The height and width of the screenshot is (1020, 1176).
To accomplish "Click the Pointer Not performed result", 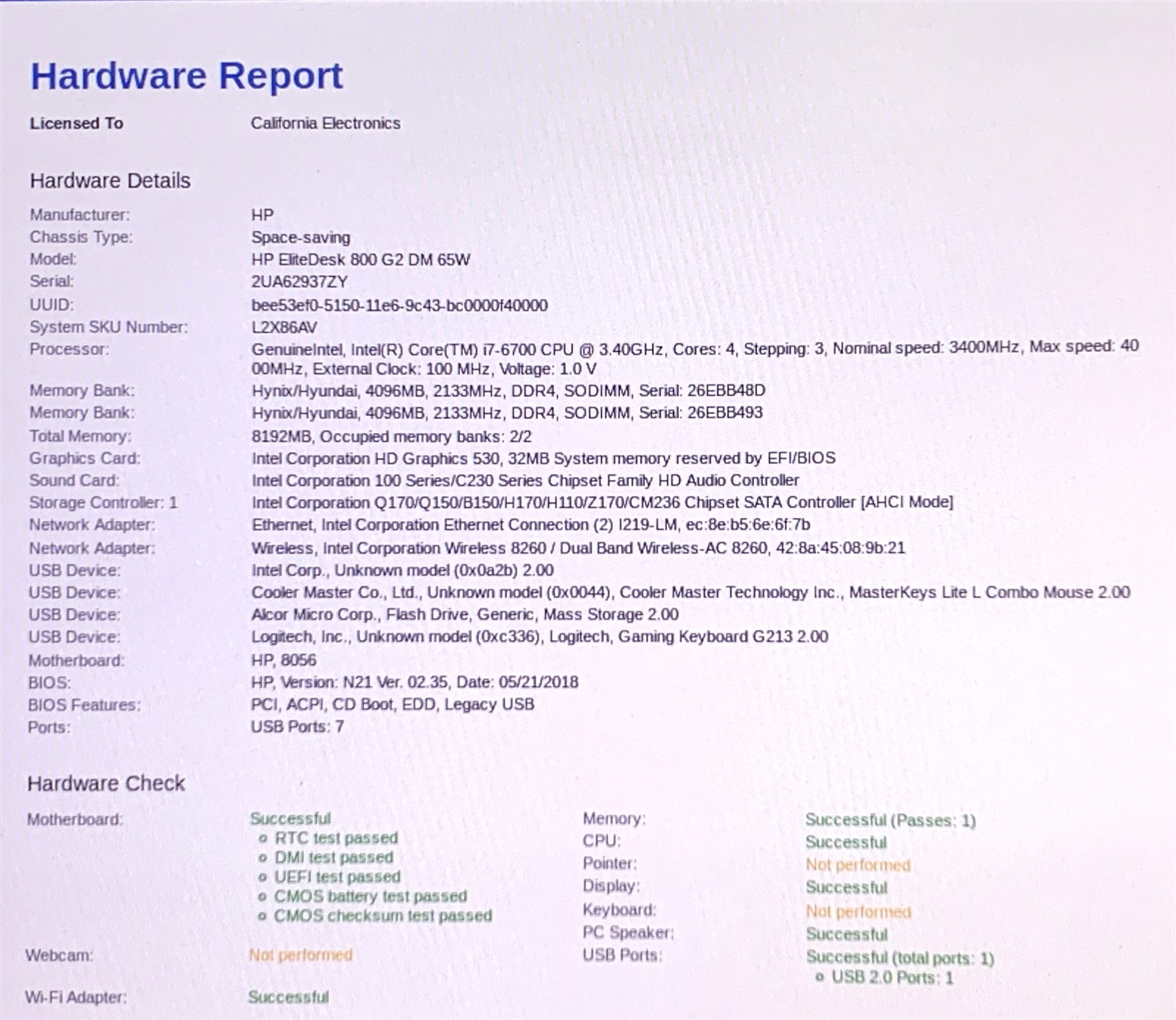I will click(858, 865).
